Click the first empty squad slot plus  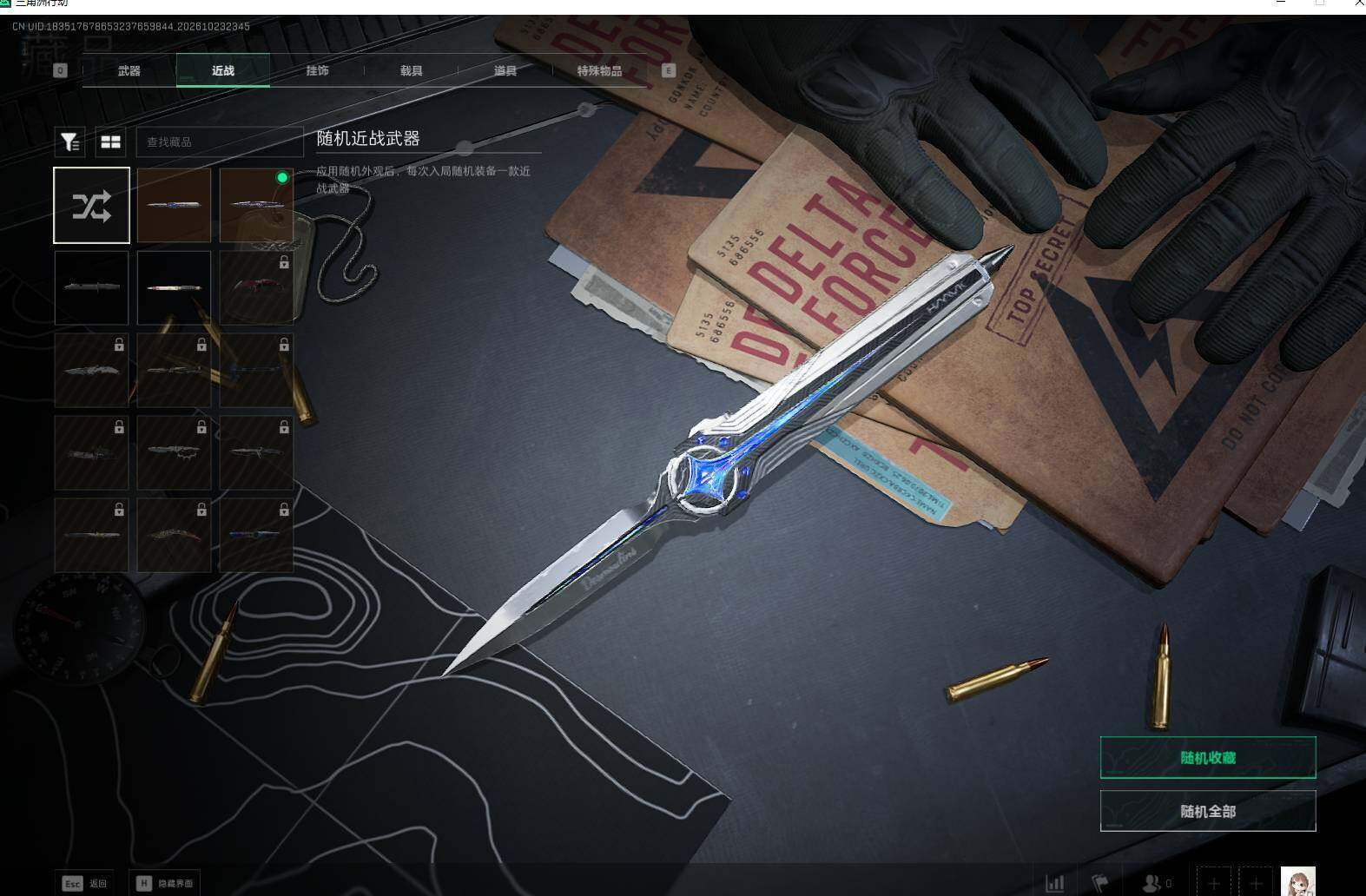[1214, 882]
